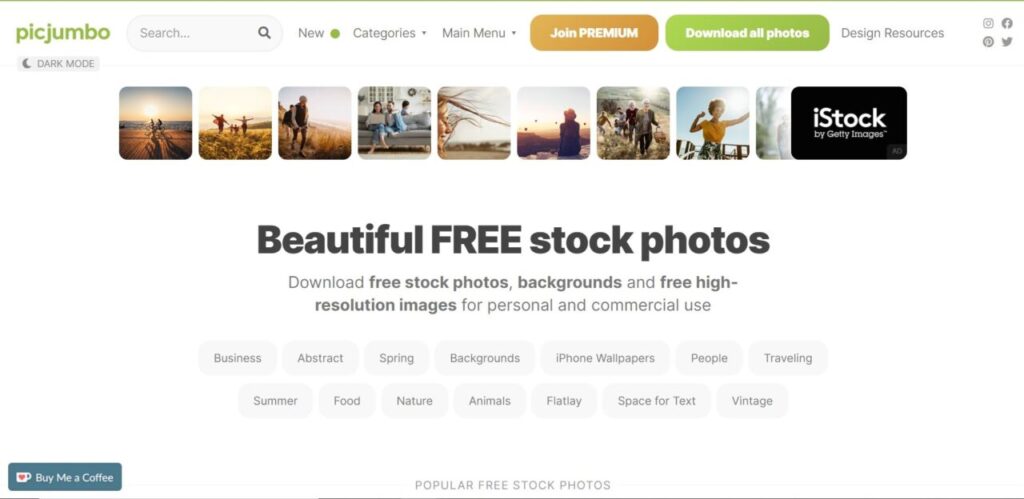Viewport: 1024px width, 499px height.
Task: Open the Twitter social icon
Action: tap(1007, 42)
